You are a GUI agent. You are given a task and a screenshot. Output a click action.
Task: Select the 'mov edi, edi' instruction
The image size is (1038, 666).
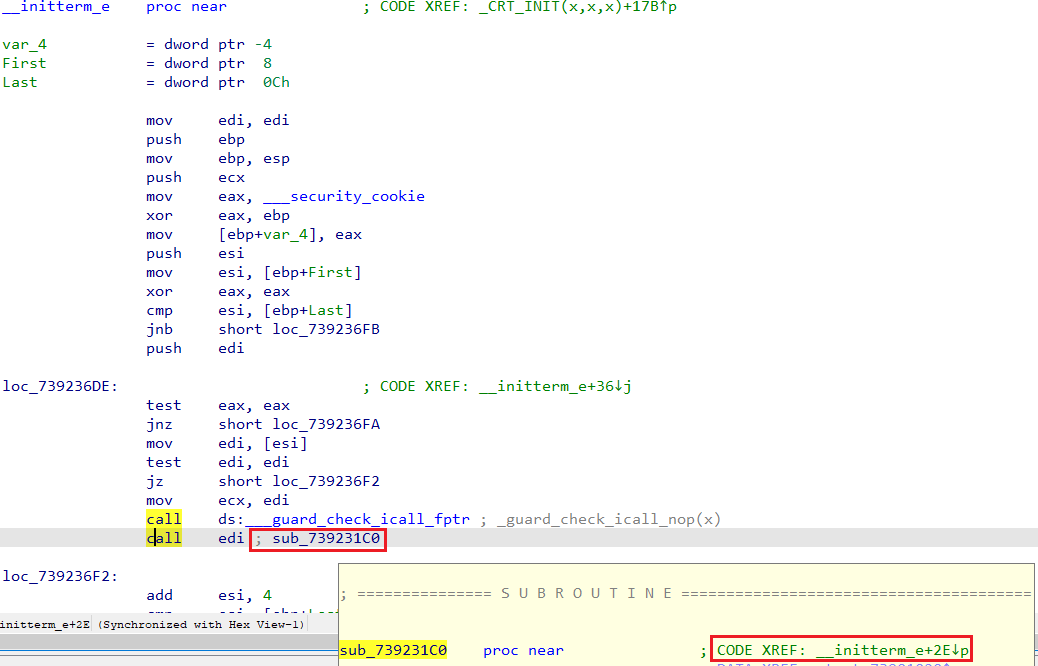[x=217, y=120]
